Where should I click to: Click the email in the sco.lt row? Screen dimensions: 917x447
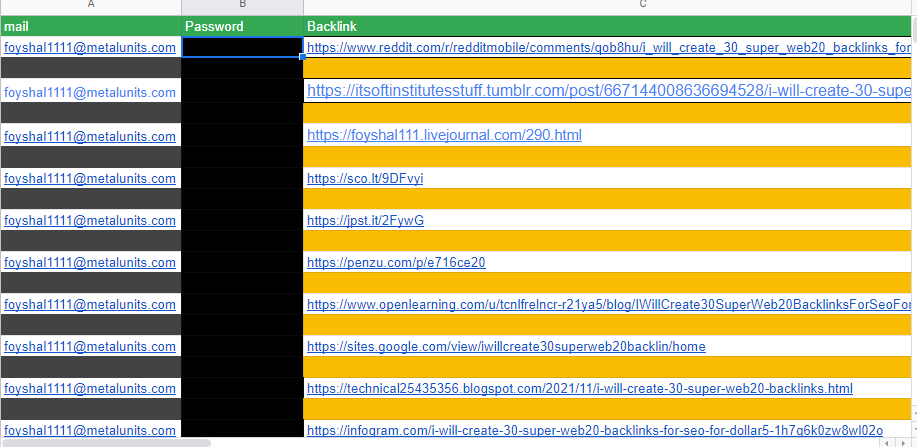pyautogui.click(x=89, y=178)
